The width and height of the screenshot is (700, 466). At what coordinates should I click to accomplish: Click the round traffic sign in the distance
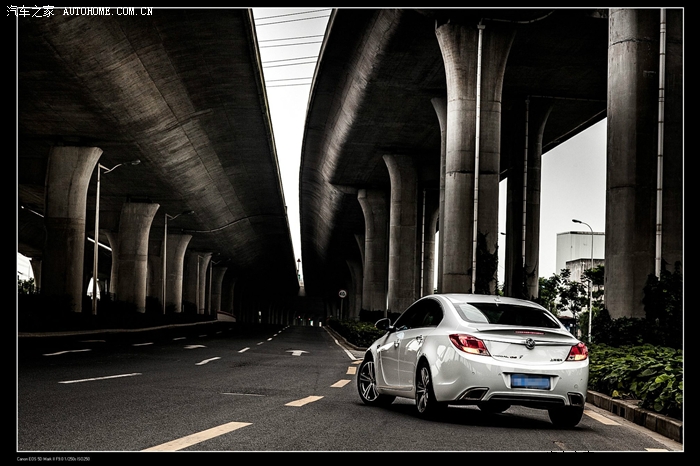(342, 294)
